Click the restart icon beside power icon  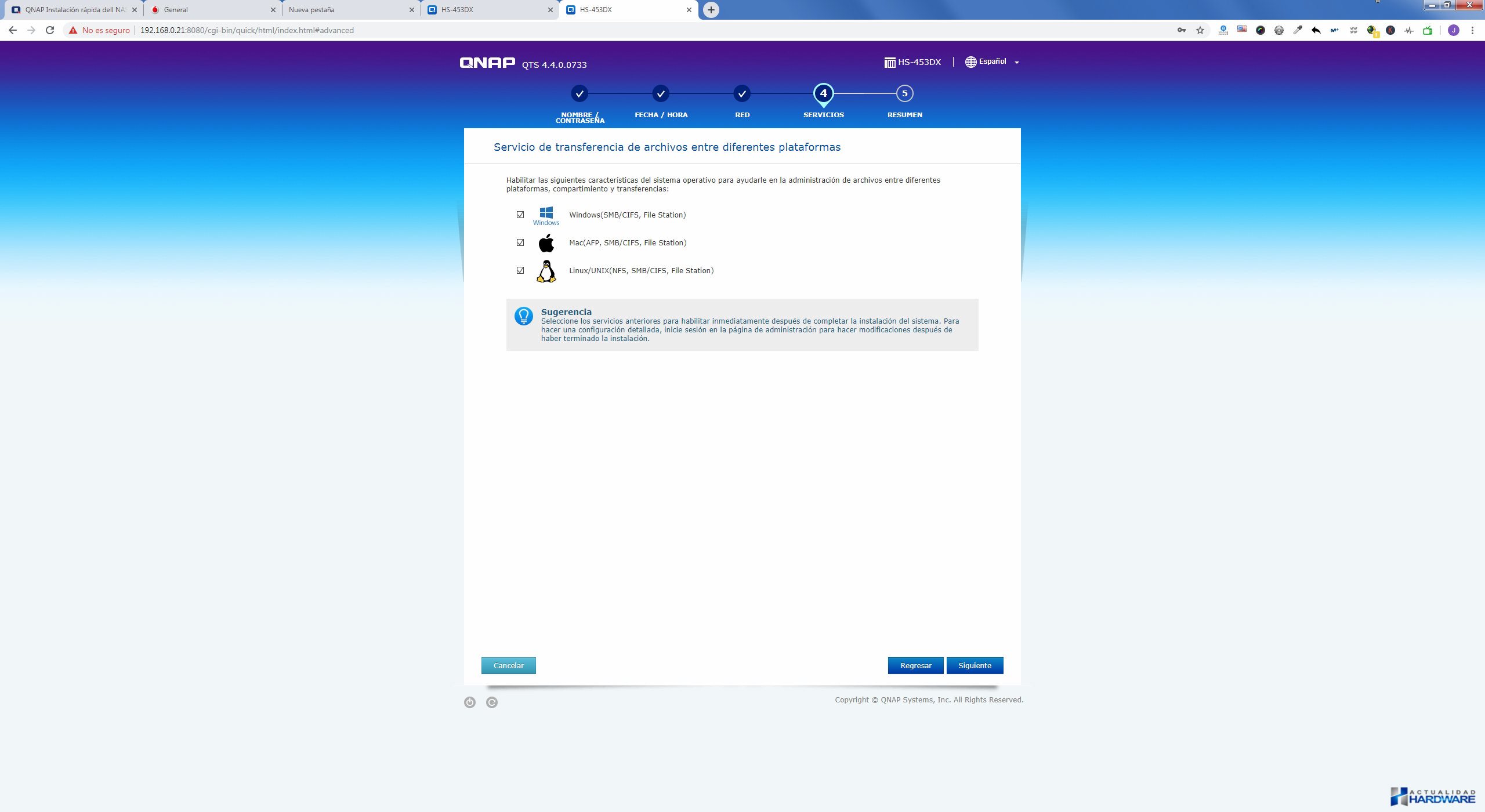tap(492, 702)
